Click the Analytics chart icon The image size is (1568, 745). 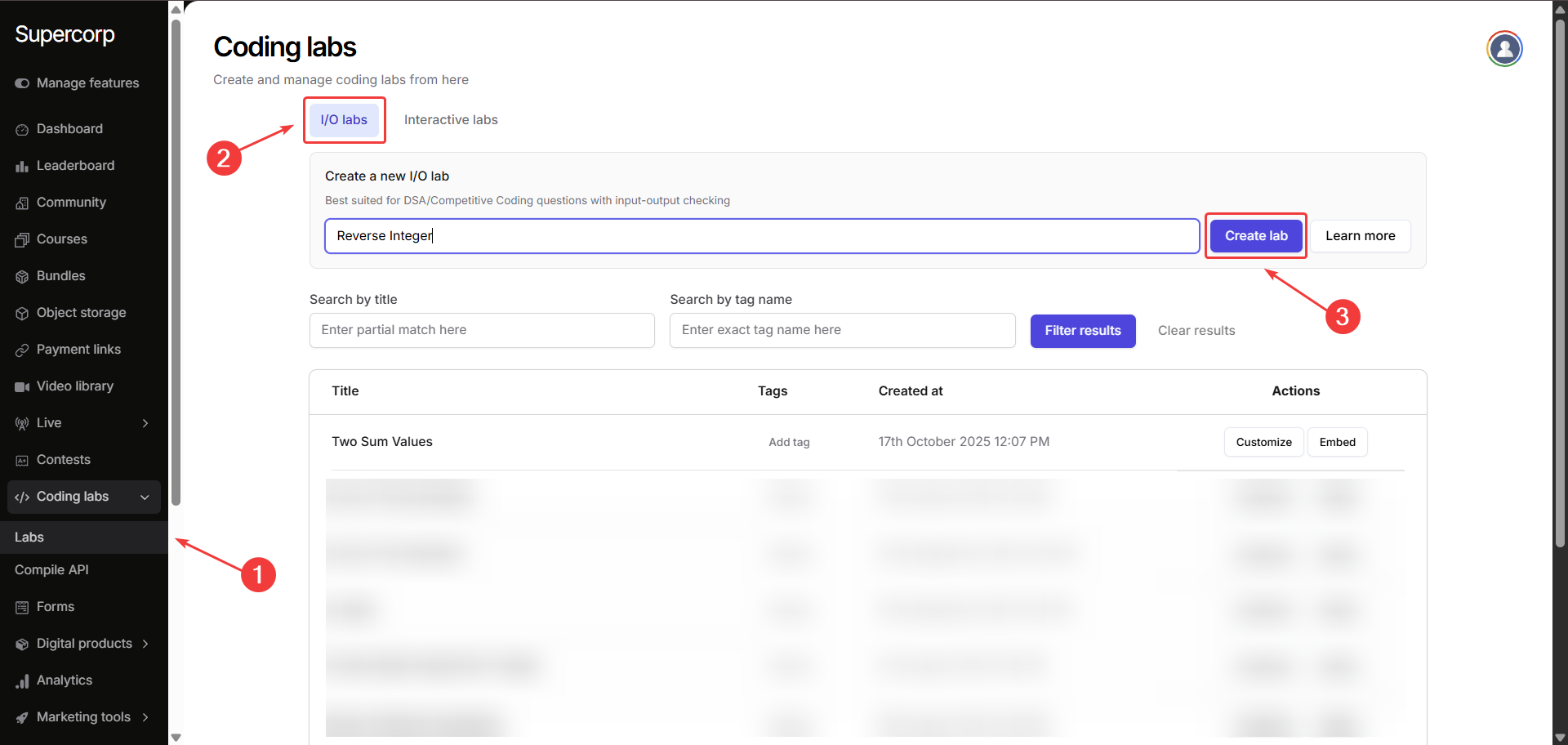pos(22,680)
